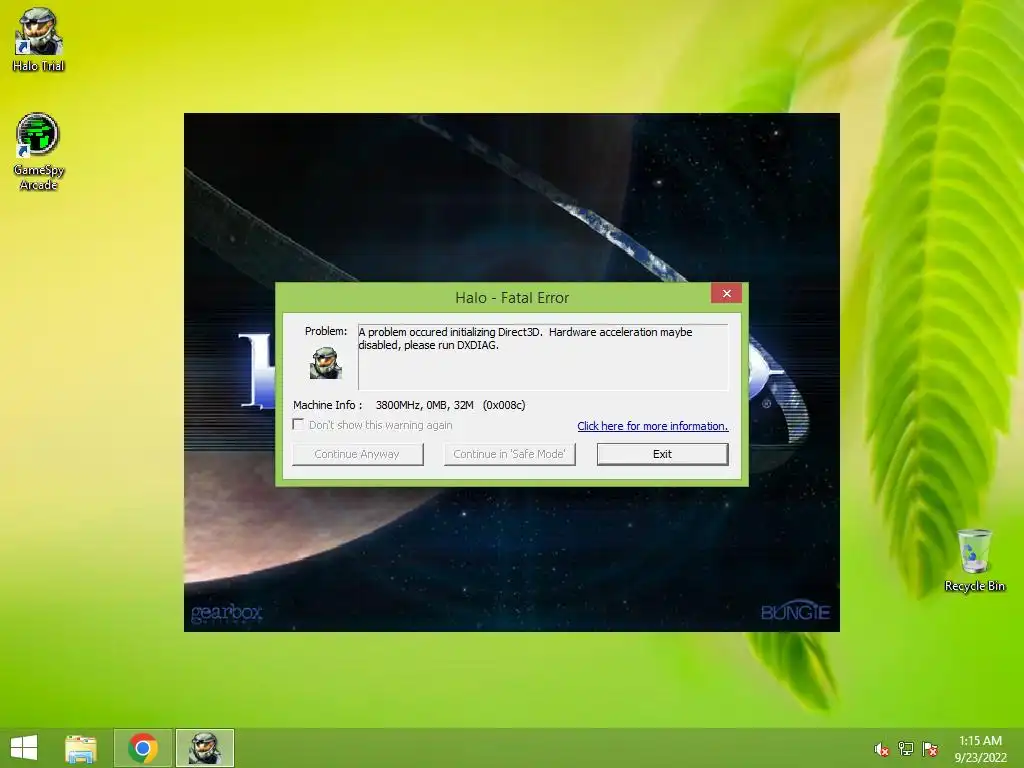Open Action Center flag tray icon

[930, 749]
